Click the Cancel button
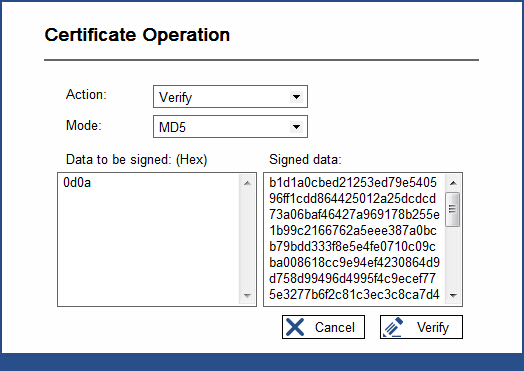524x371 pixels. (323, 327)
